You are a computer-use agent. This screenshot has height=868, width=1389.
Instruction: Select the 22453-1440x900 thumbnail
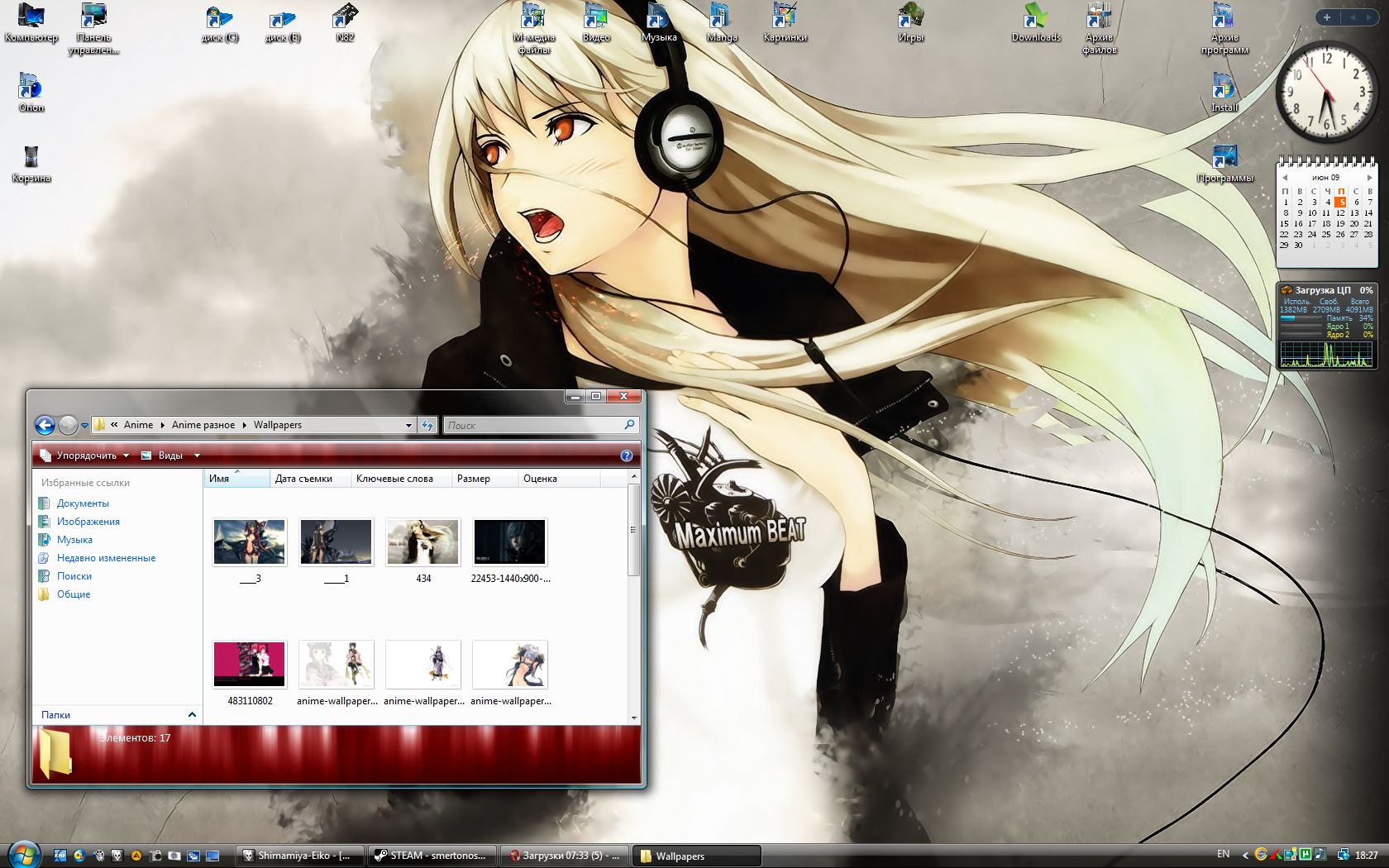click(x=510, y=542)
